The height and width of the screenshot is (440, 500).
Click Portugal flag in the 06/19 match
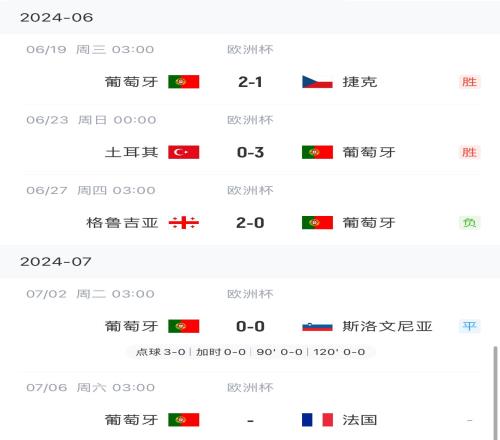coord(184,82)
